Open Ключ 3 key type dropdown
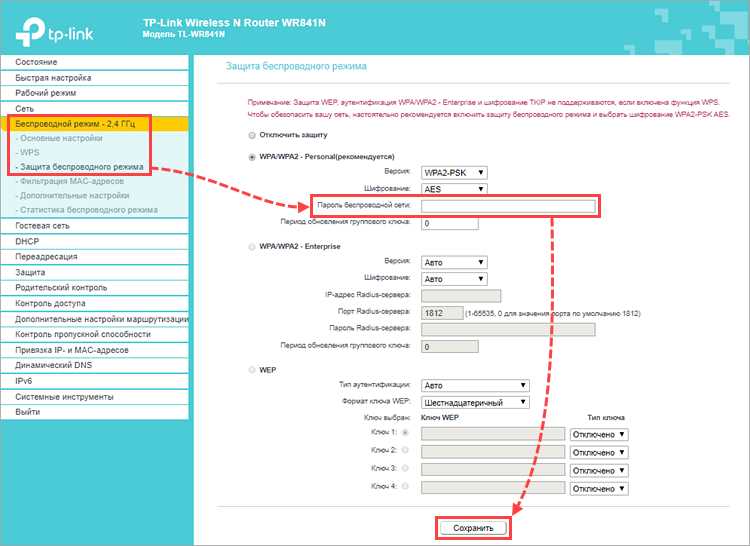Image resolution: width=750 pixels, height=546 pixels. click(x=599, y=470)
